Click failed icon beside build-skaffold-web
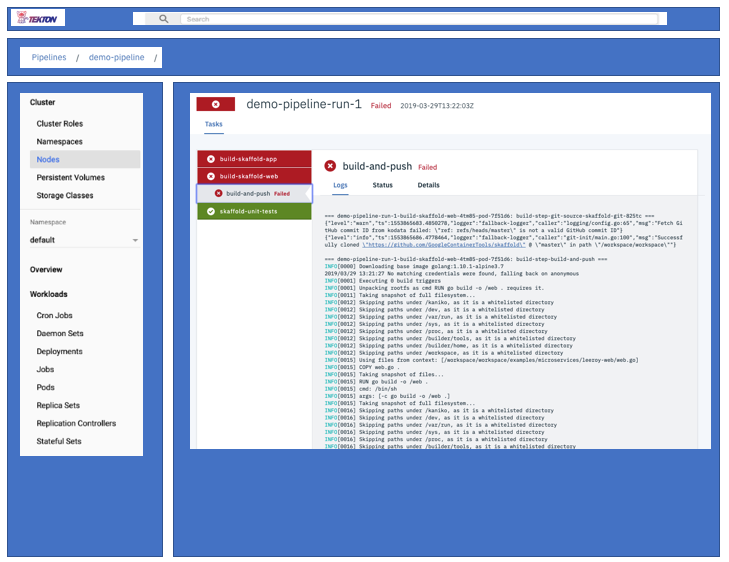The width and height of the screenshot is (729, 562). [x=211, y=176]
